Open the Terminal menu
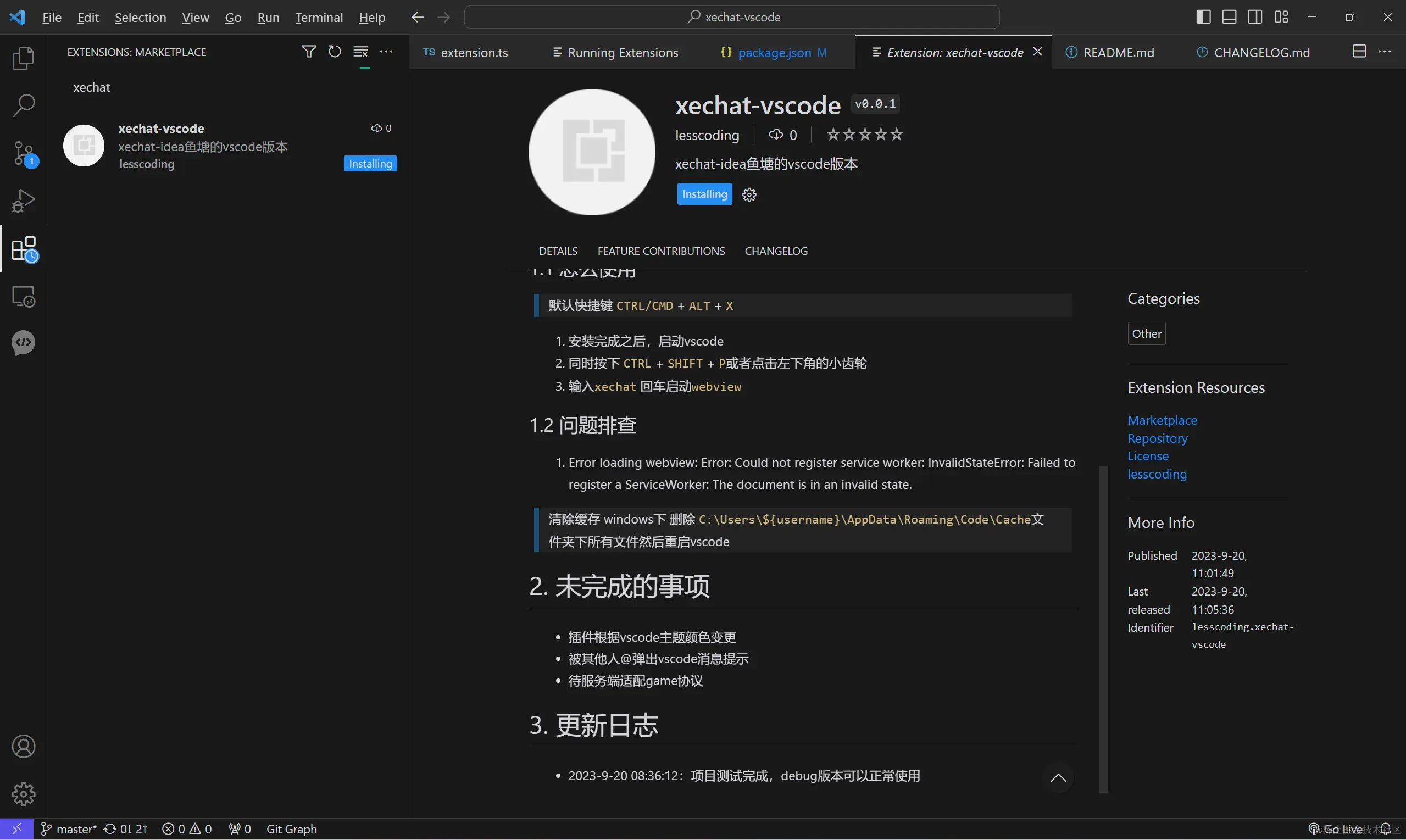 coord(319,18)
